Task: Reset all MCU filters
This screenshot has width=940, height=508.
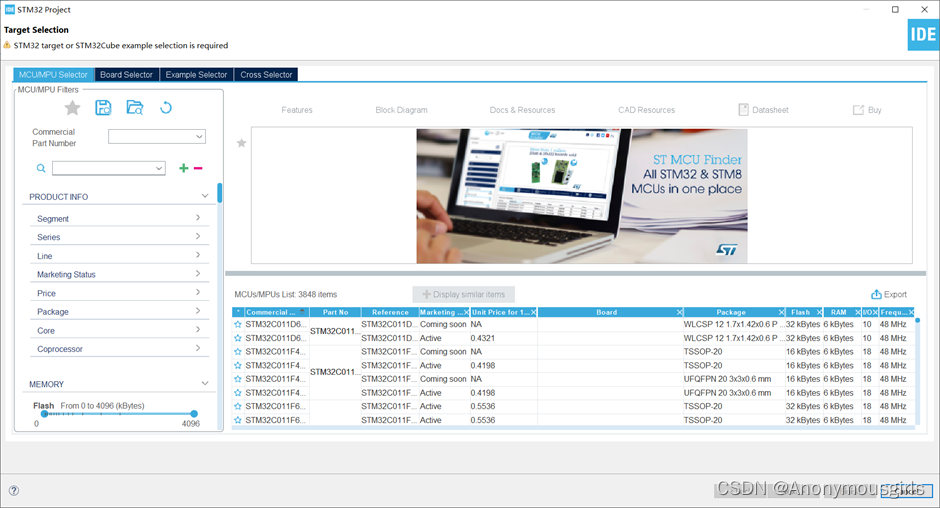Action: (166, 108)
